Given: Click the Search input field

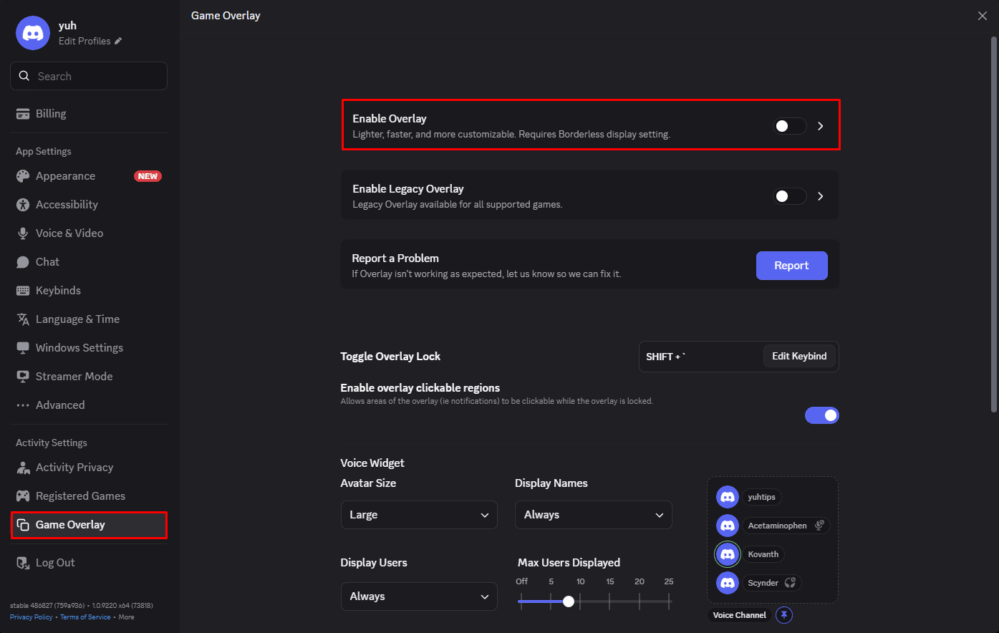Looking at the screenshot, I should point(88,75).
